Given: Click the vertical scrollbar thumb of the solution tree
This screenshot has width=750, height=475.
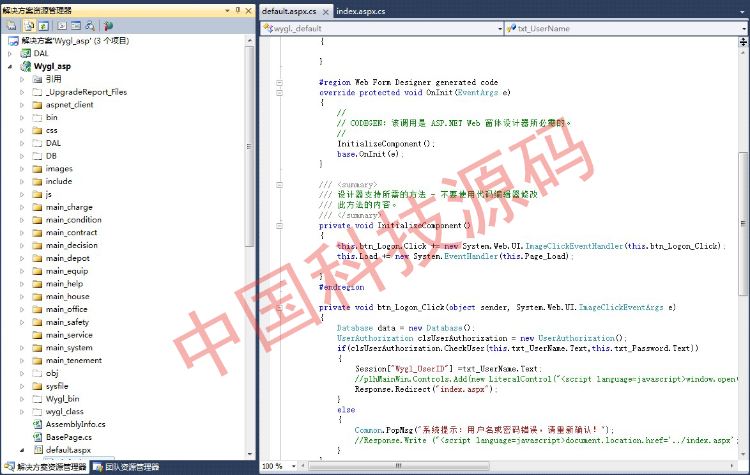Looking at the screenshot, I should click(249, 146).
